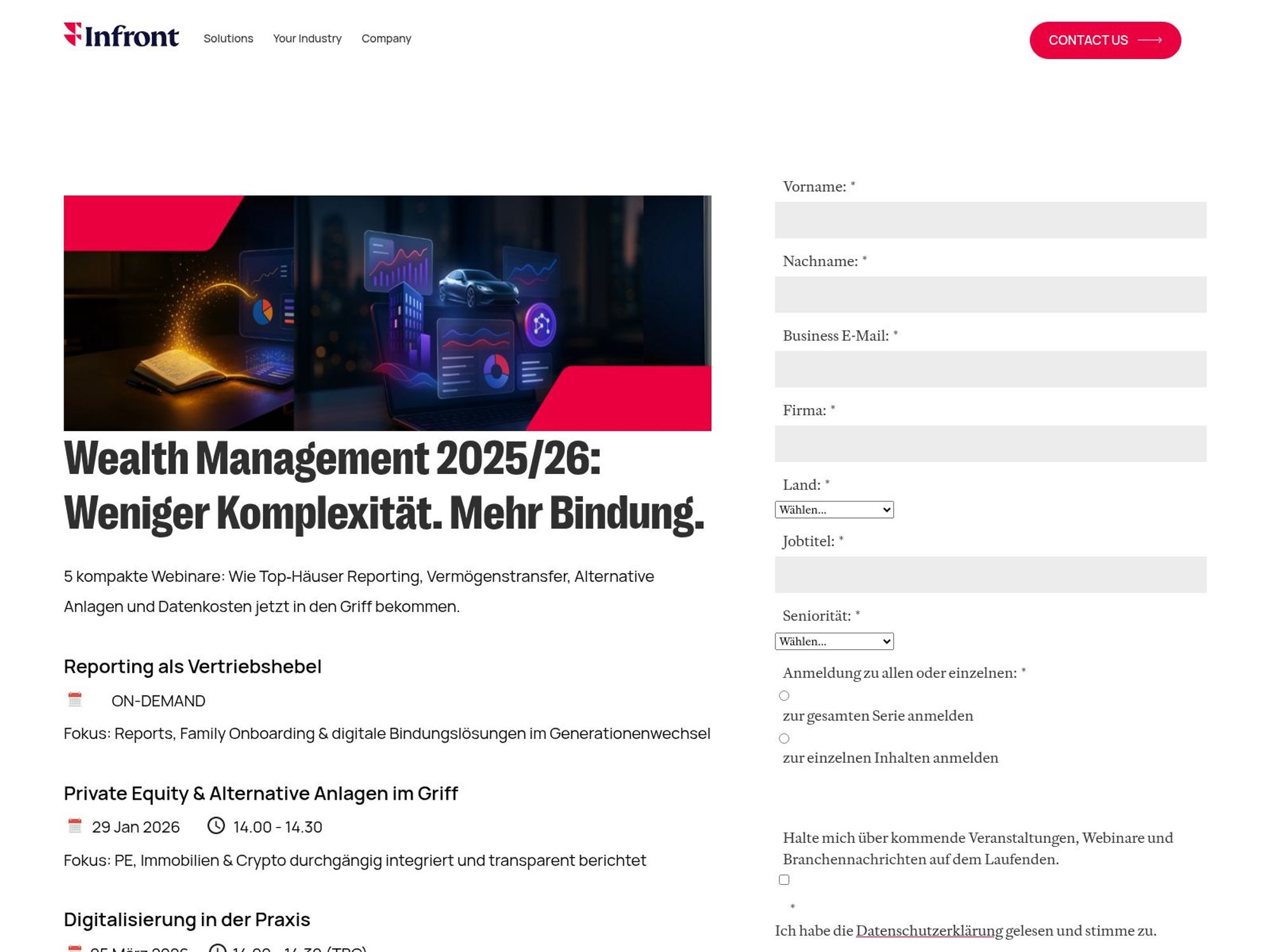Click the calendar icon beside 29 Jan 2026
Viewport: 1270px width, 952px height.
76,826
